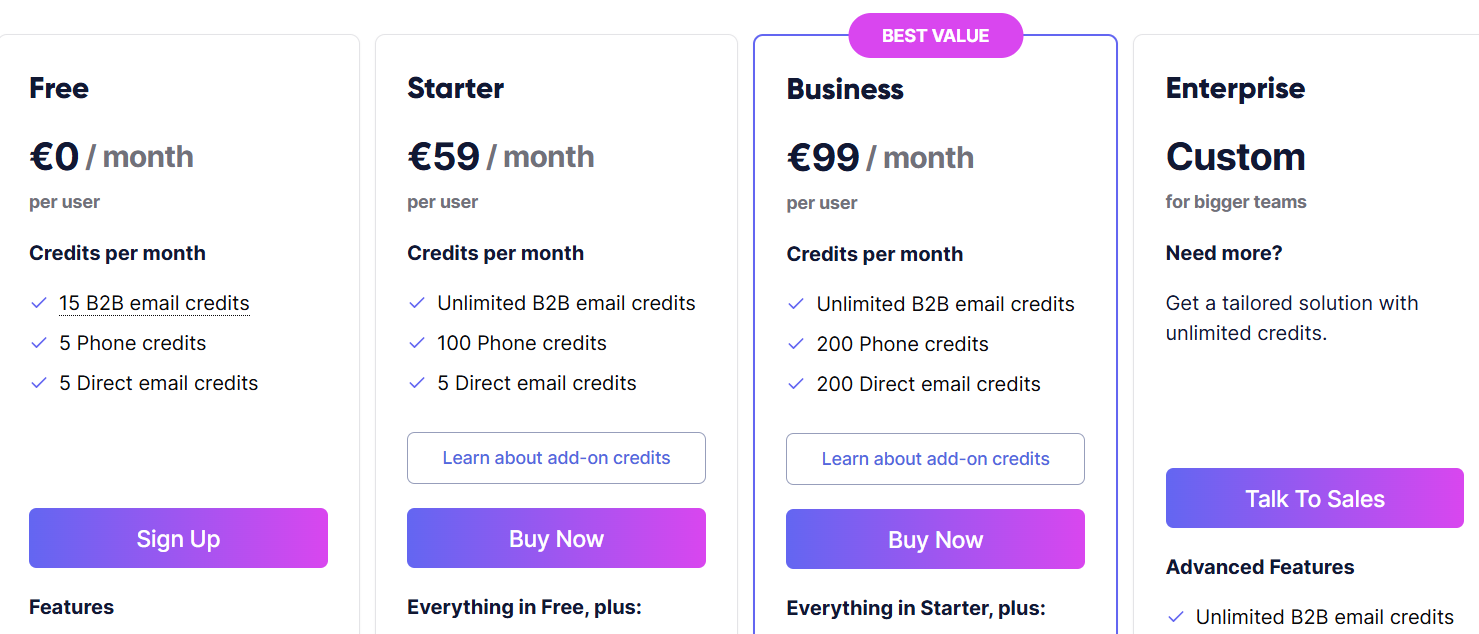Click the Custom pricing label under Enterprise

1236,156
